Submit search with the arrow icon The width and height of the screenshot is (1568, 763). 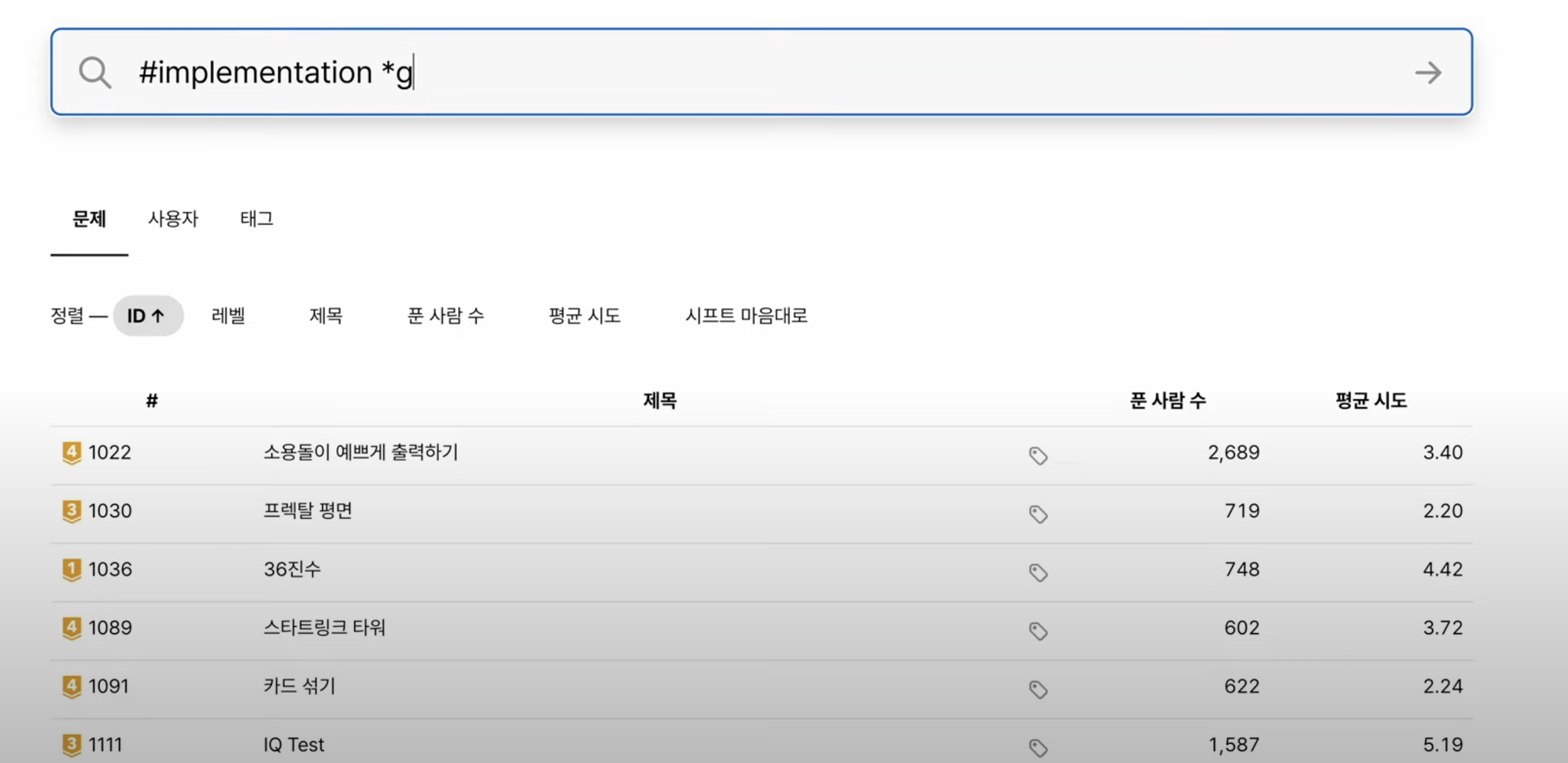1428,73
